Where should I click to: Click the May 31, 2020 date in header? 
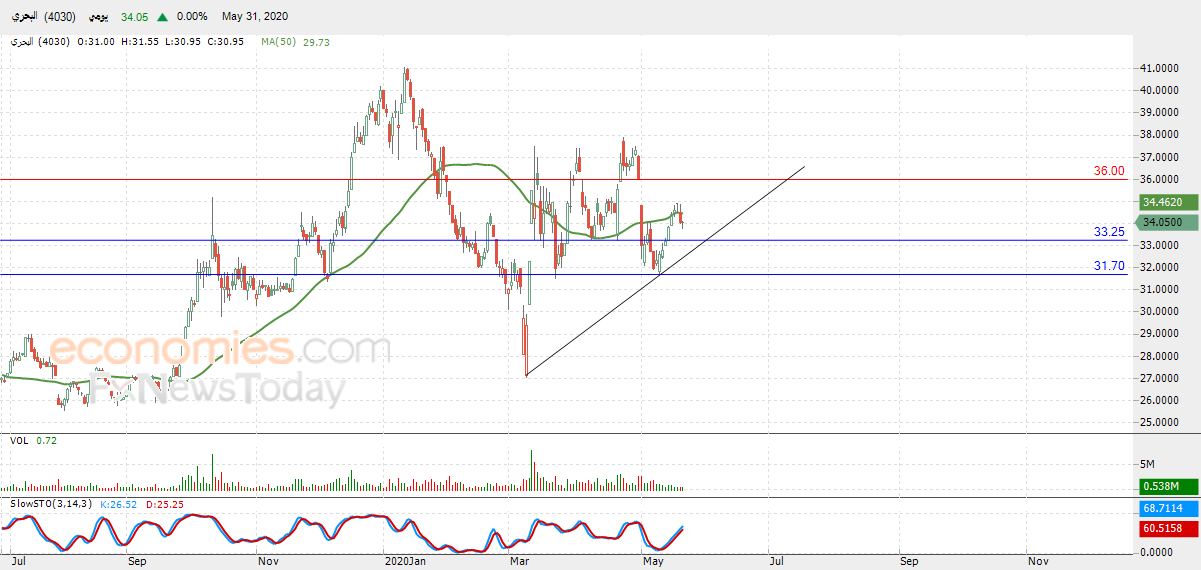click(x=254, y=17)
